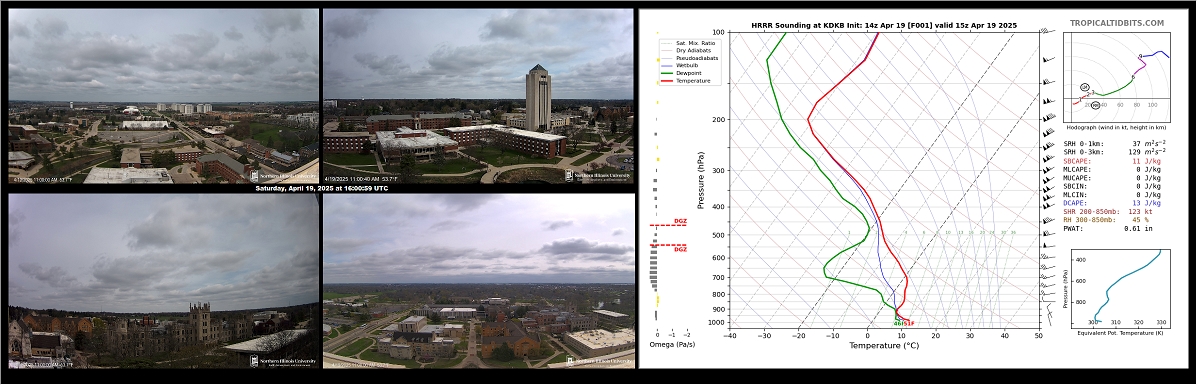1197x385 pixels.
Task: Click the top-left webcam image
Action: [x=163, y=96]
